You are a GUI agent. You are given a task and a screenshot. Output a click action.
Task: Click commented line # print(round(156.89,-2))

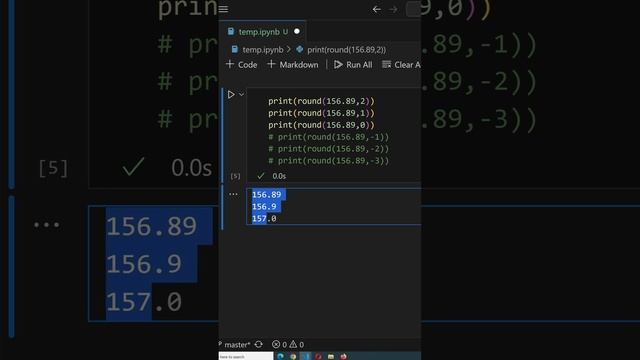[x=329, y=149]
